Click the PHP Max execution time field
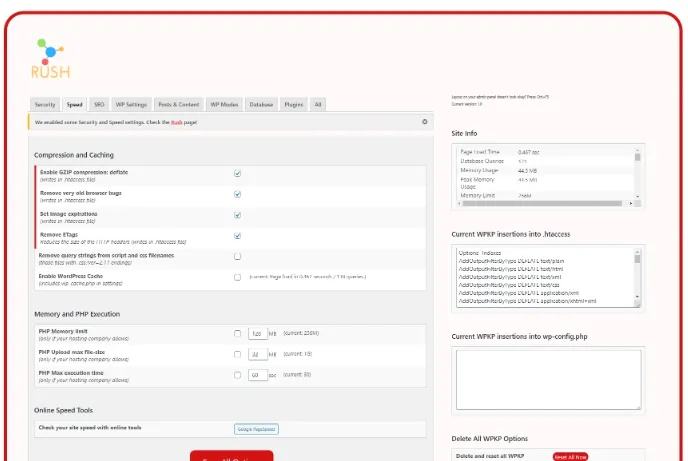688x461 pixels. point(256,375)
